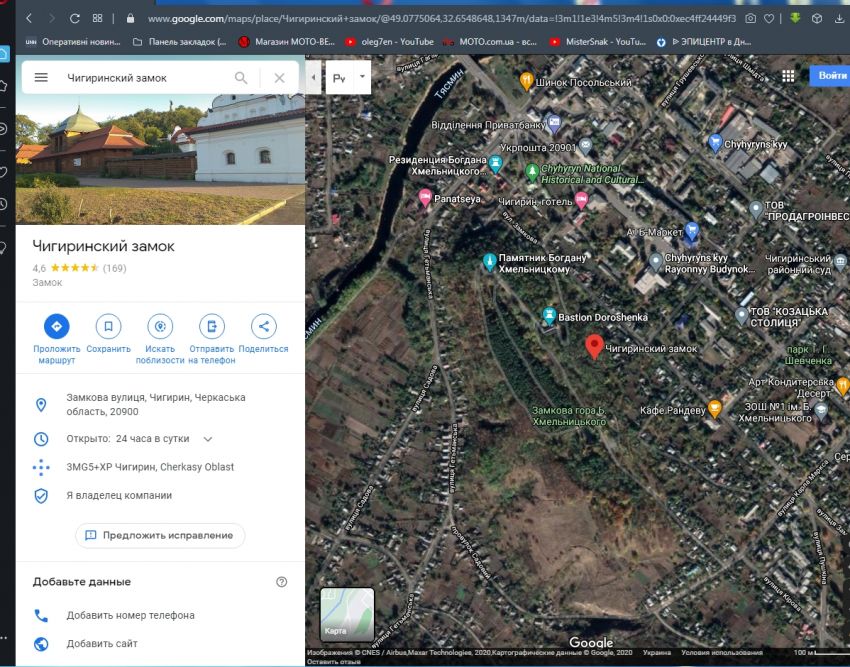Click the Chyhyryns'kyy Rayonnyy Budynok marker
Image resolution: width=850 pixels, height=667 pixels.
click(x=656, y=262)
